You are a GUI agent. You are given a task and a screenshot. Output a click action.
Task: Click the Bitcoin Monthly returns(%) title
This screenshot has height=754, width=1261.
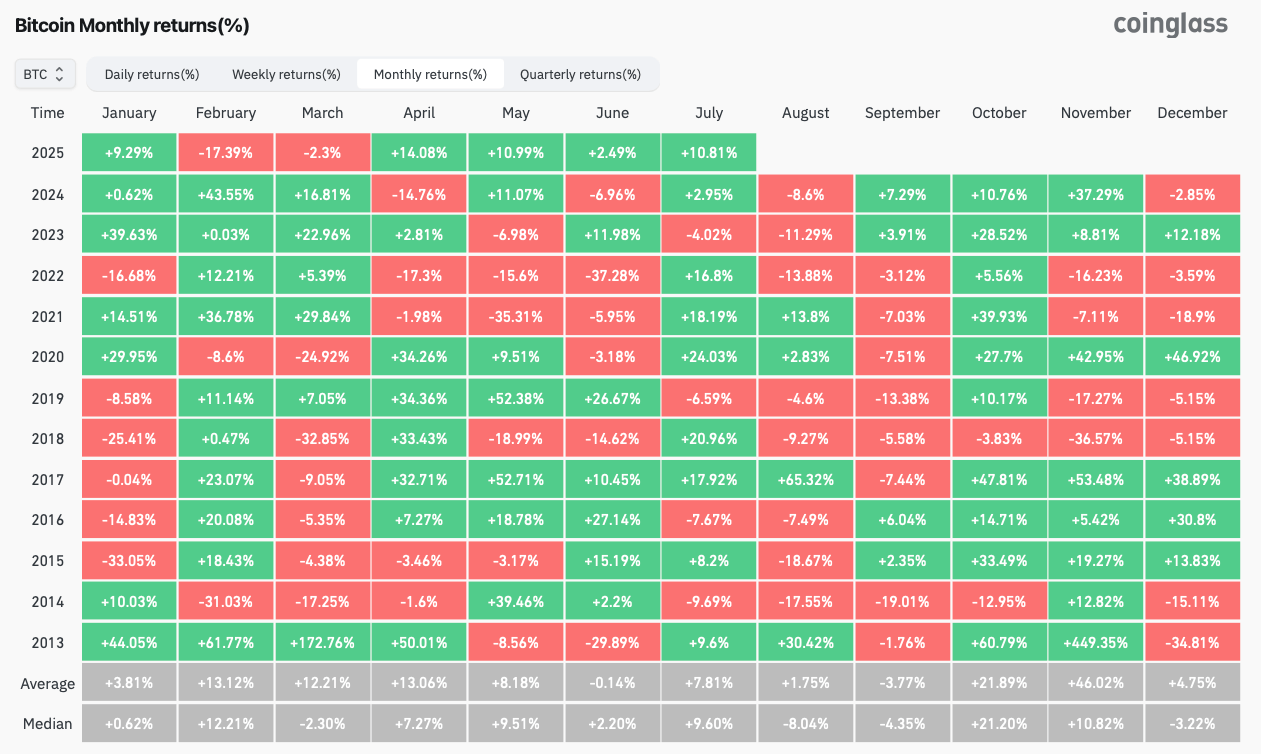(132, 25)
